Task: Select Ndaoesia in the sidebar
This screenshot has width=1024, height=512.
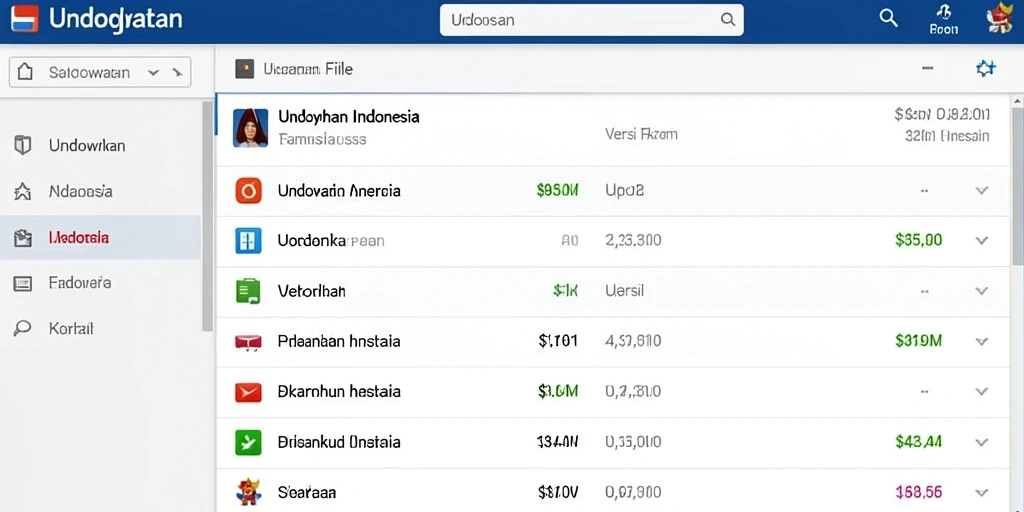Action: 101,191
